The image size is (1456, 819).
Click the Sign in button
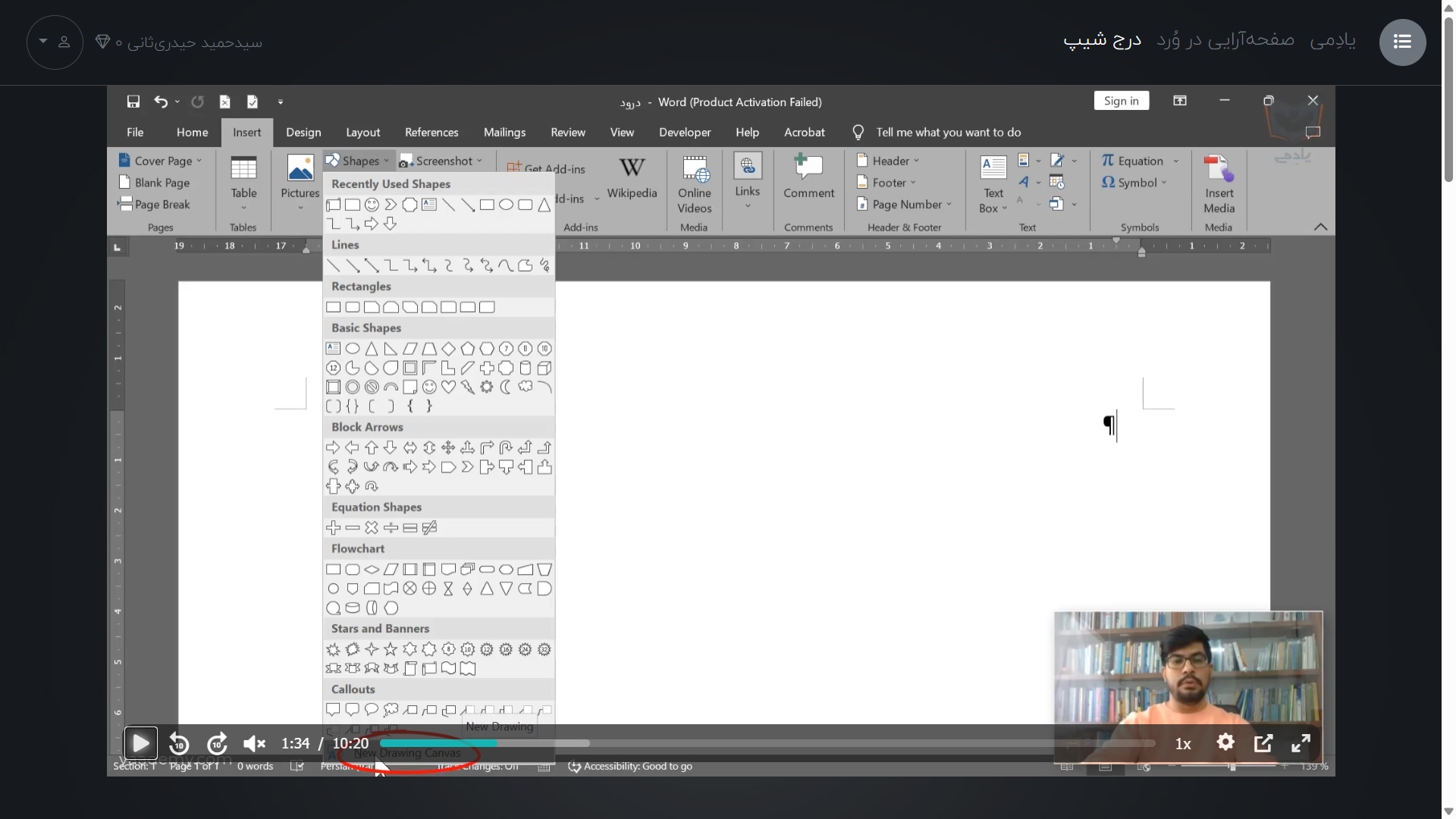1121,100
